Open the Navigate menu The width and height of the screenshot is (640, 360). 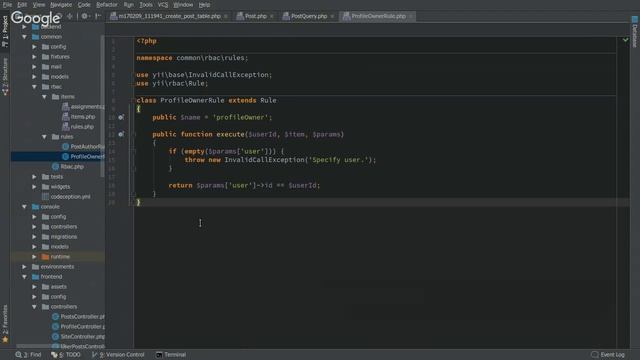point(61,5)
